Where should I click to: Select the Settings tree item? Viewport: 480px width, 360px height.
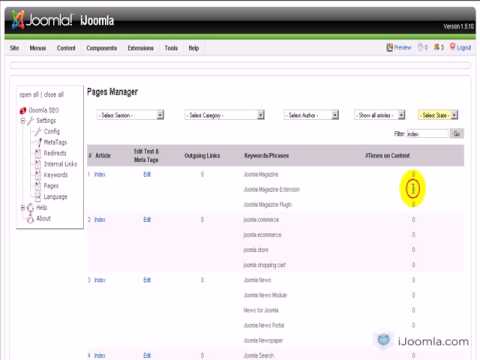click(x=46, y=121)
